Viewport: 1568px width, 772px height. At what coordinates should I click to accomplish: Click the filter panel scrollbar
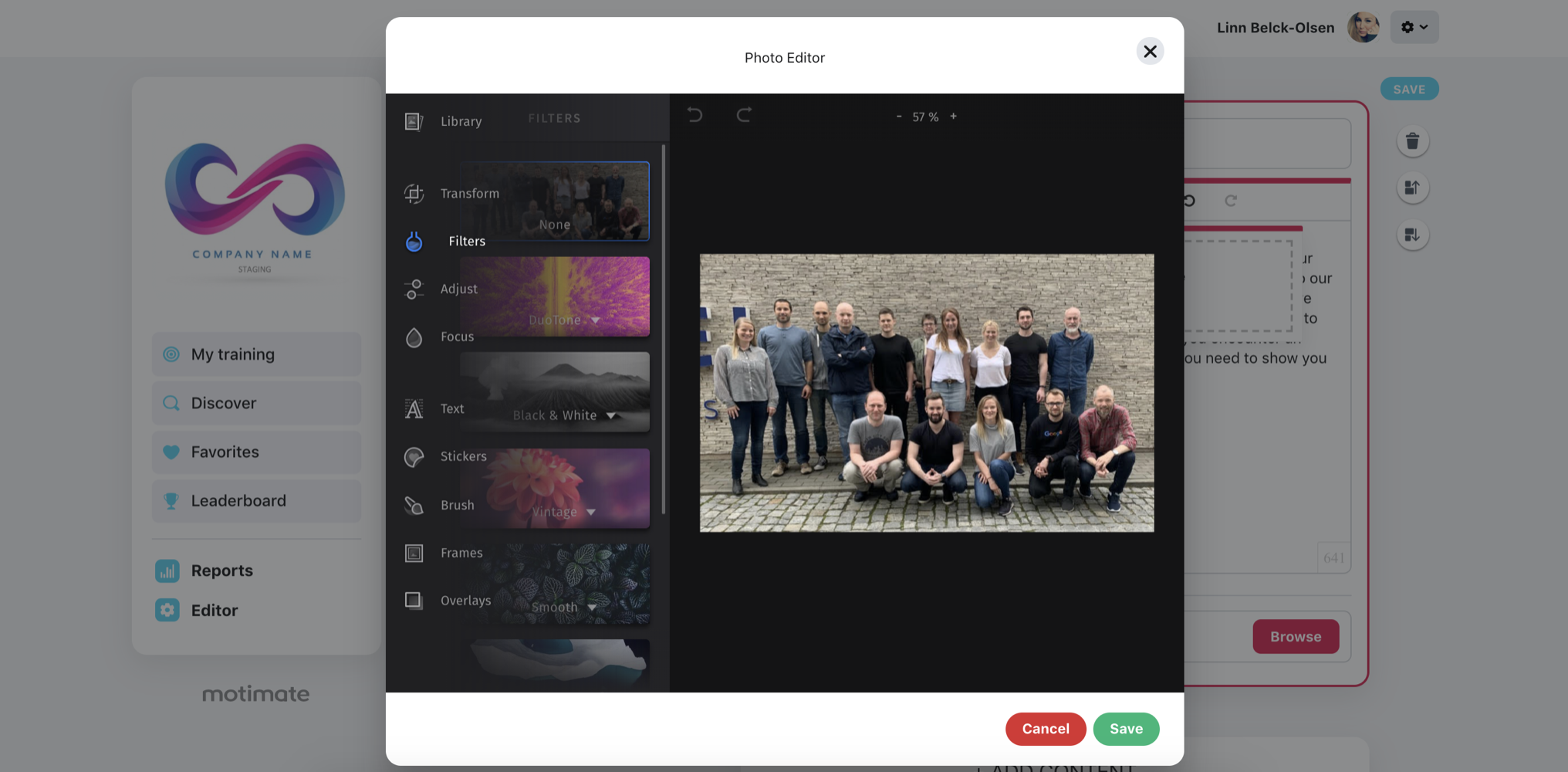tap(664, 330)
